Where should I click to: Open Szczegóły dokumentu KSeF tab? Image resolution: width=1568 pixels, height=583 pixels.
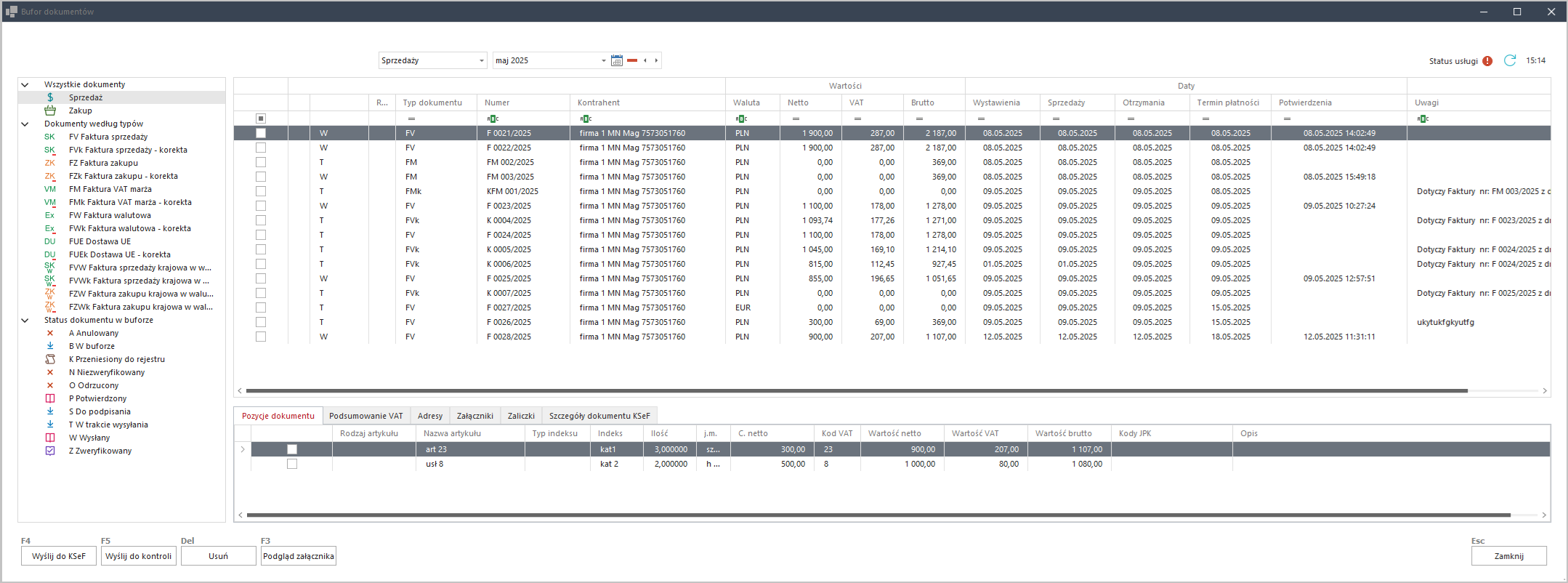pyautogui.click(x=599, y=416)
